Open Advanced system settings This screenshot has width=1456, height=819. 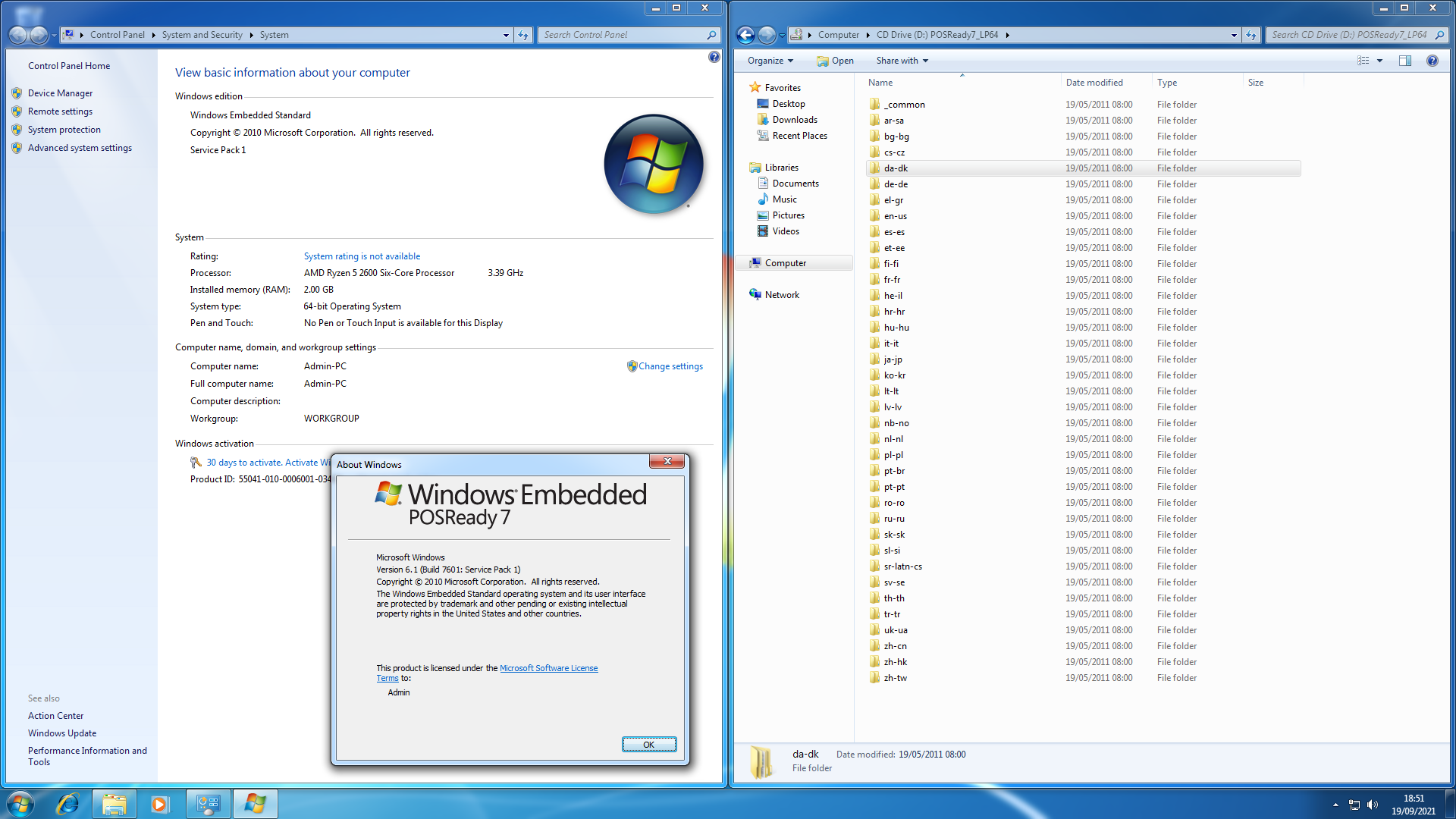coord(80,148)
